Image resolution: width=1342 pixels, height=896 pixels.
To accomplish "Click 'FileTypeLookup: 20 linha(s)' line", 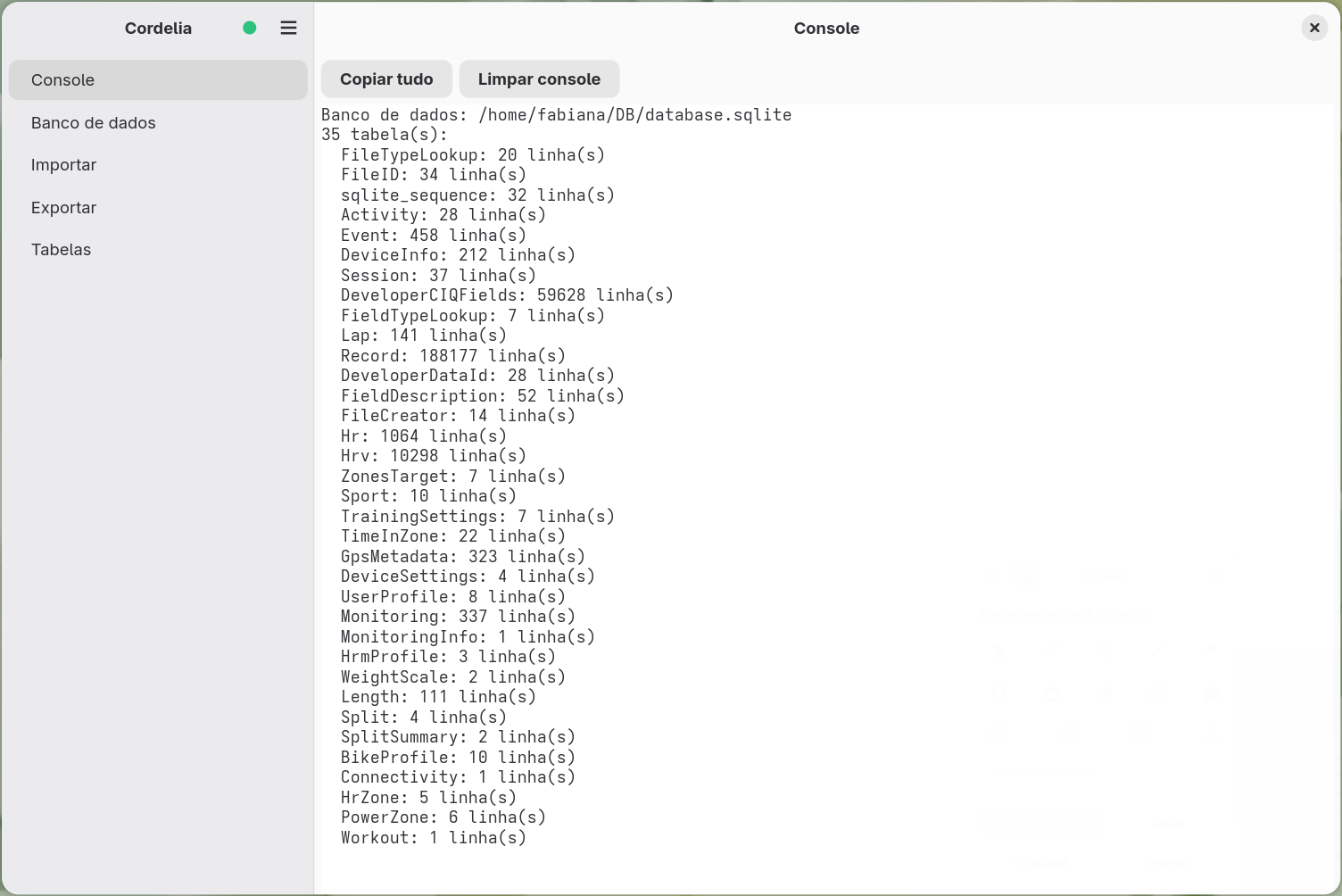I will (473, 155).
